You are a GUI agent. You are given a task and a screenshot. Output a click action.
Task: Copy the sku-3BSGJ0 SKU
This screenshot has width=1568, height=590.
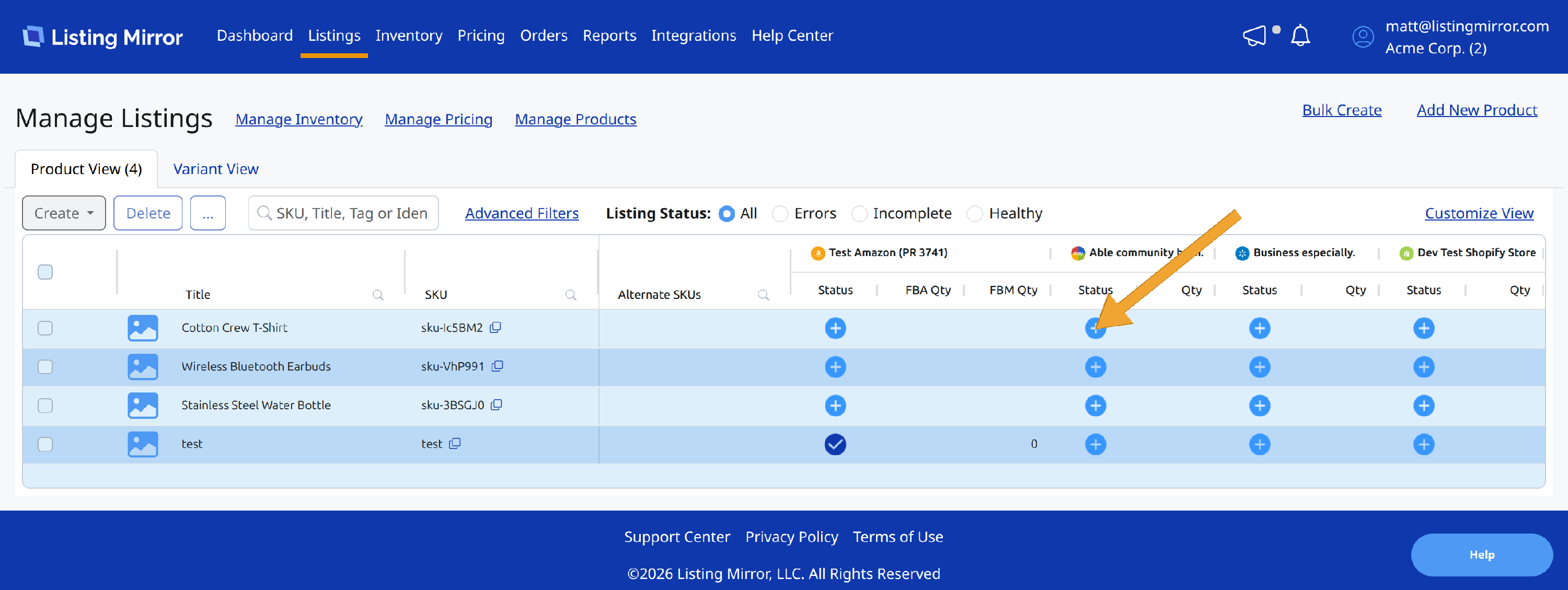497,405
